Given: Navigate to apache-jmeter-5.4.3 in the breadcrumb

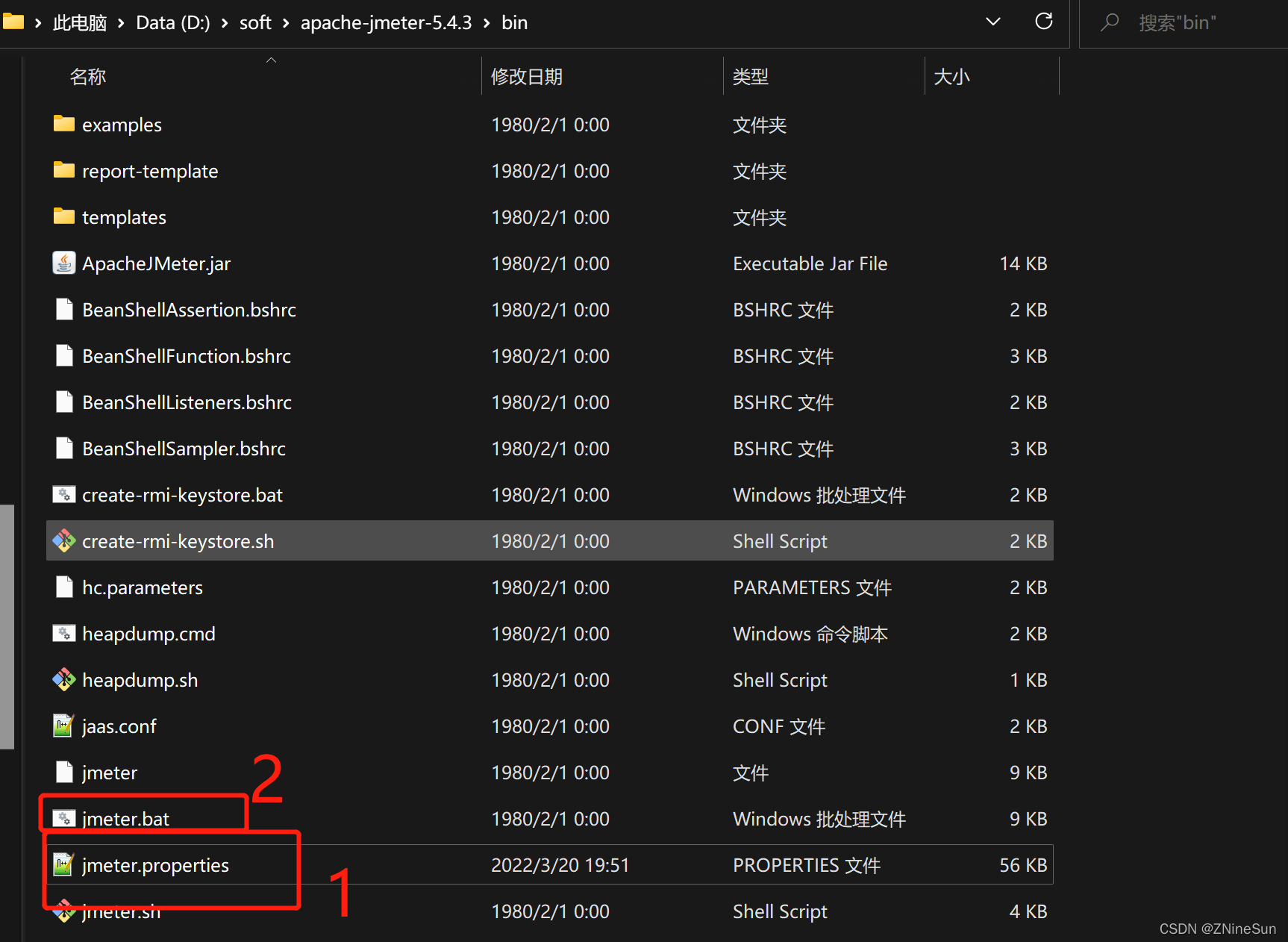Looking at the screenshot, I should 386,23.
